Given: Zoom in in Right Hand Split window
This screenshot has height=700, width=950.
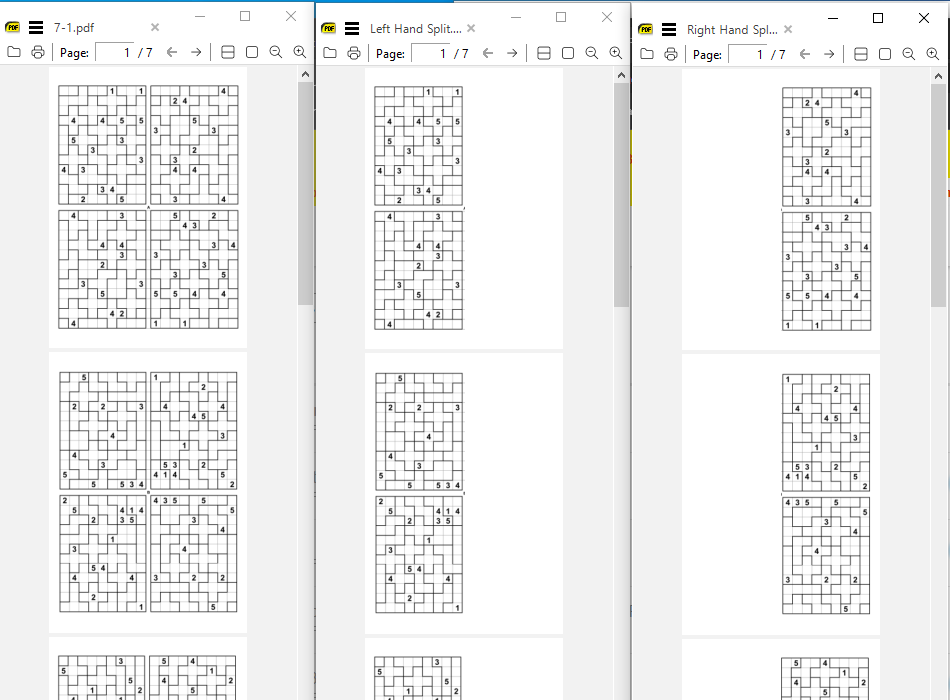Looking at the screenshot, I should point(932,55).
